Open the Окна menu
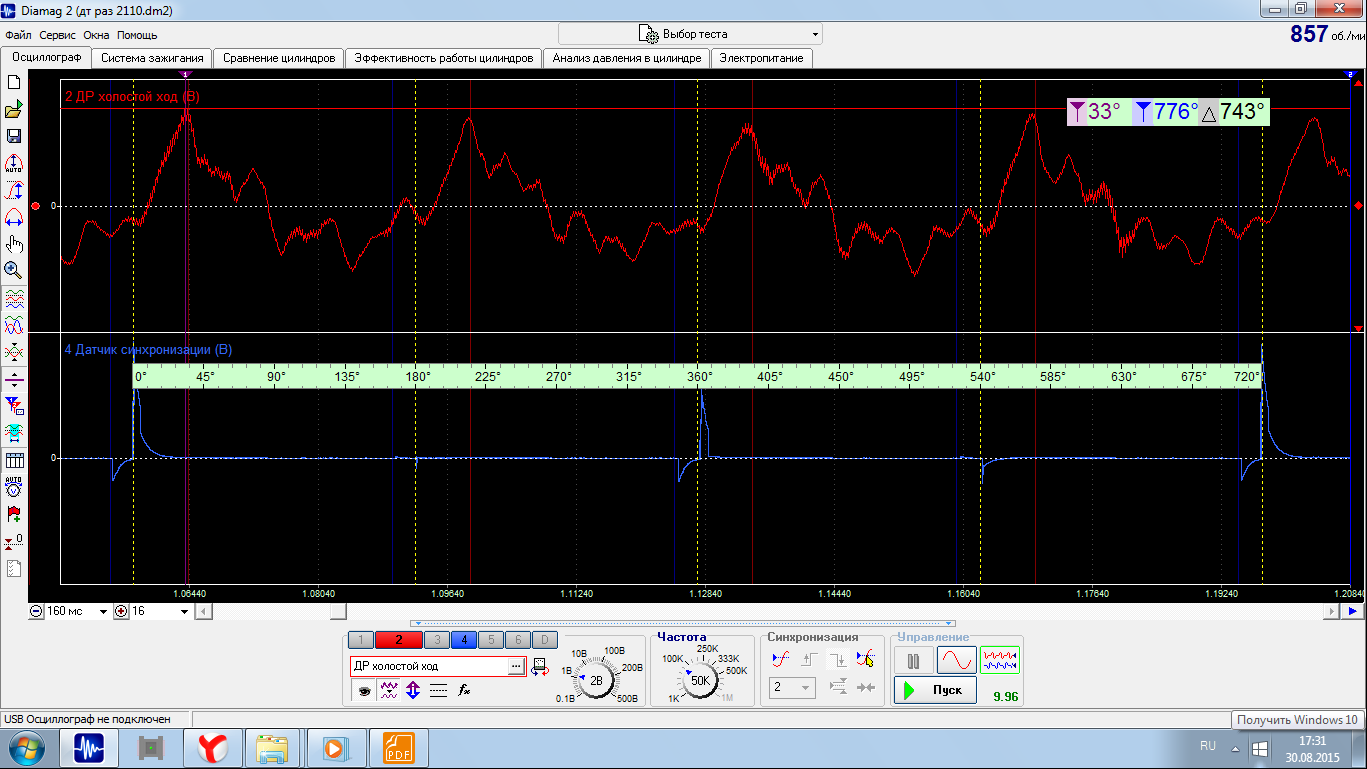 [97, 35]
